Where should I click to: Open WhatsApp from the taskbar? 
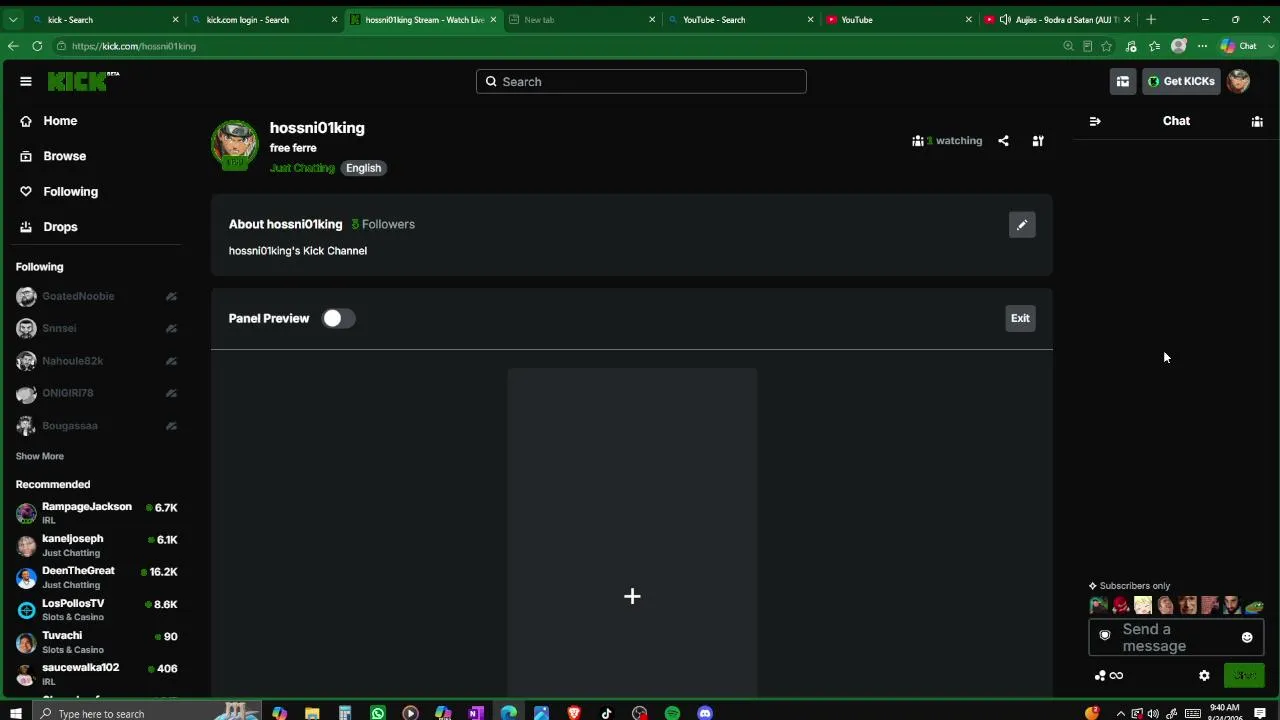tap(377, 713)
